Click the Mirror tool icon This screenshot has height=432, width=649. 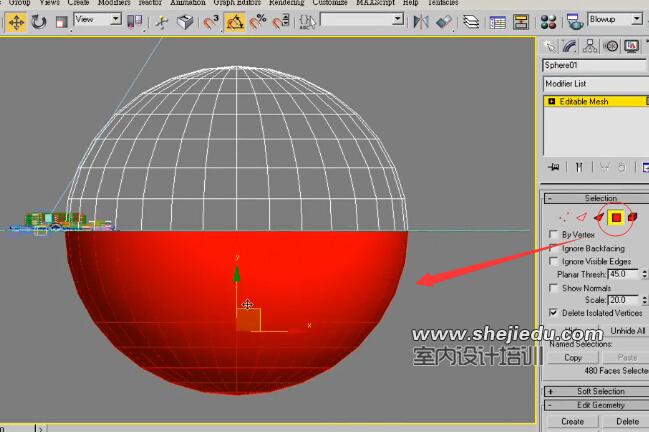421,22
